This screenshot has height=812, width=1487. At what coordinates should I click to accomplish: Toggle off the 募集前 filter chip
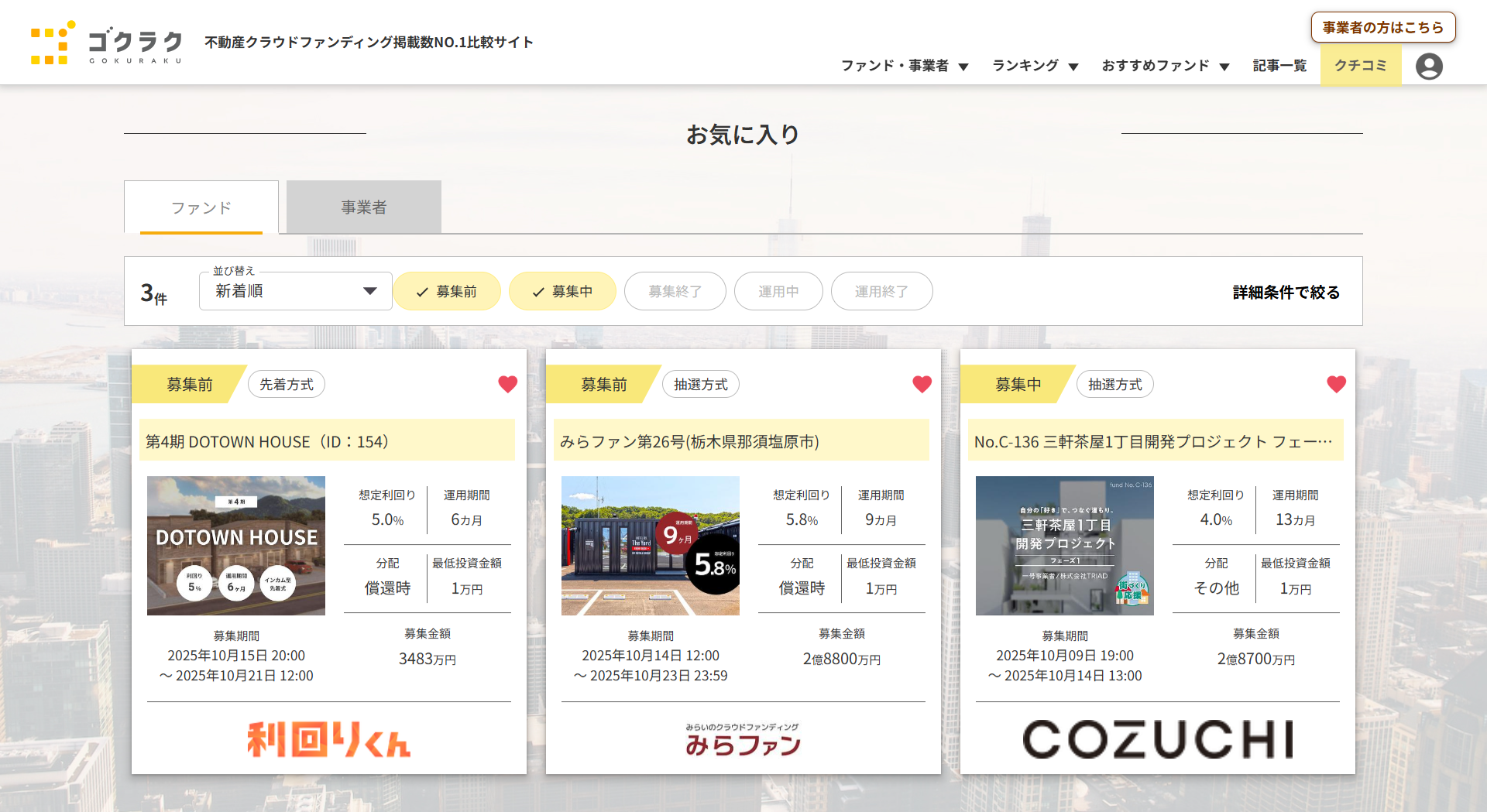447,292
